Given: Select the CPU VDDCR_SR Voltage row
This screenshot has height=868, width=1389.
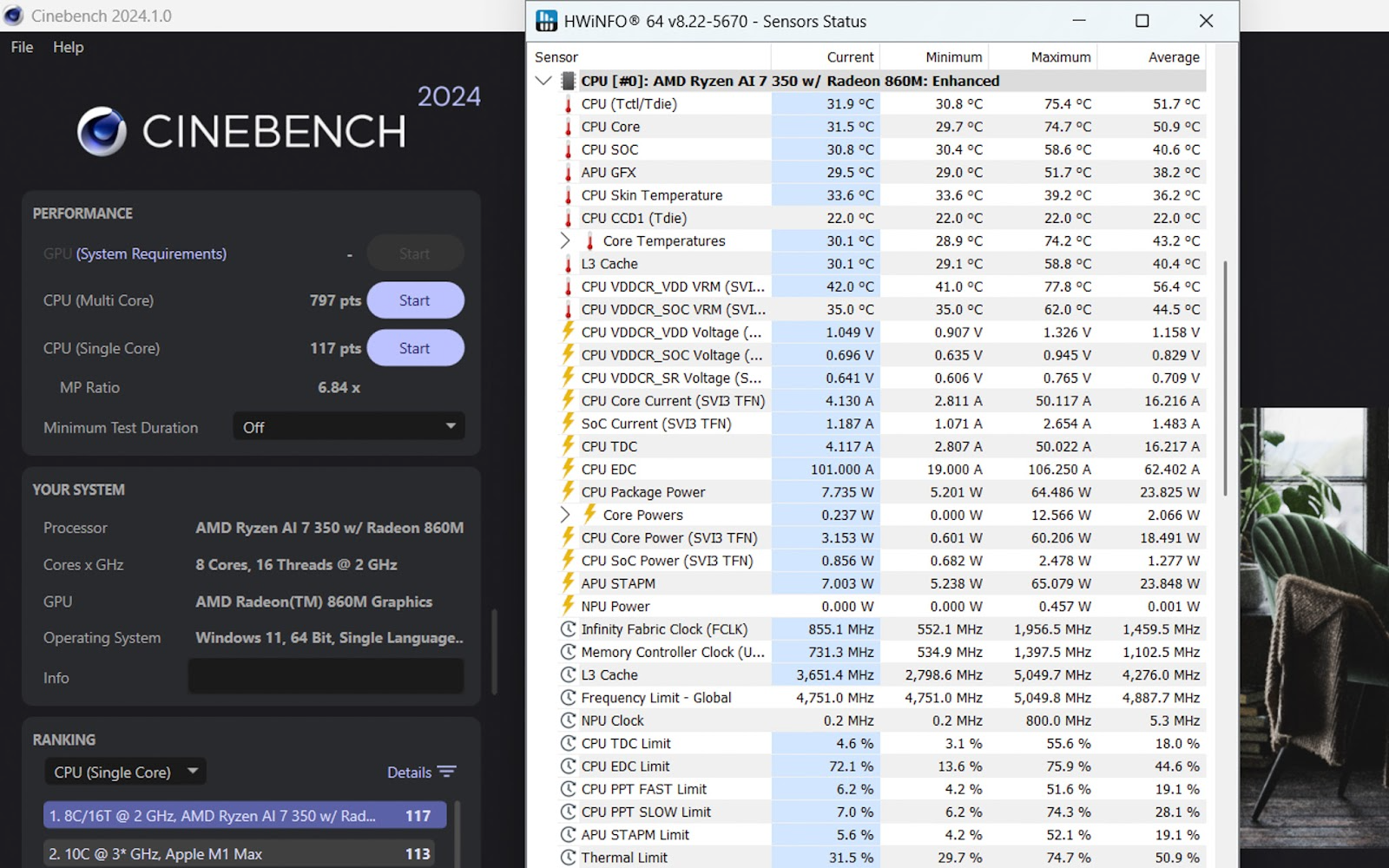Looking at the screenshot, I should (x=881, y=378).
